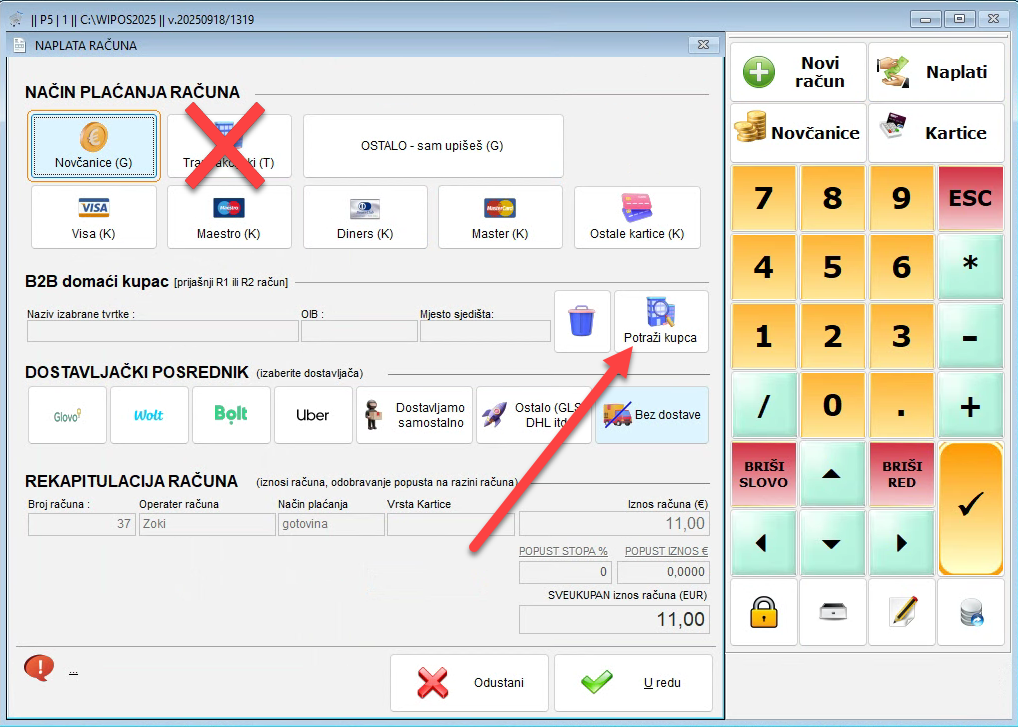This screenshot has height=727, width=1018.
Task: Select Master (K) card payment
Action: tap(499, 217)
